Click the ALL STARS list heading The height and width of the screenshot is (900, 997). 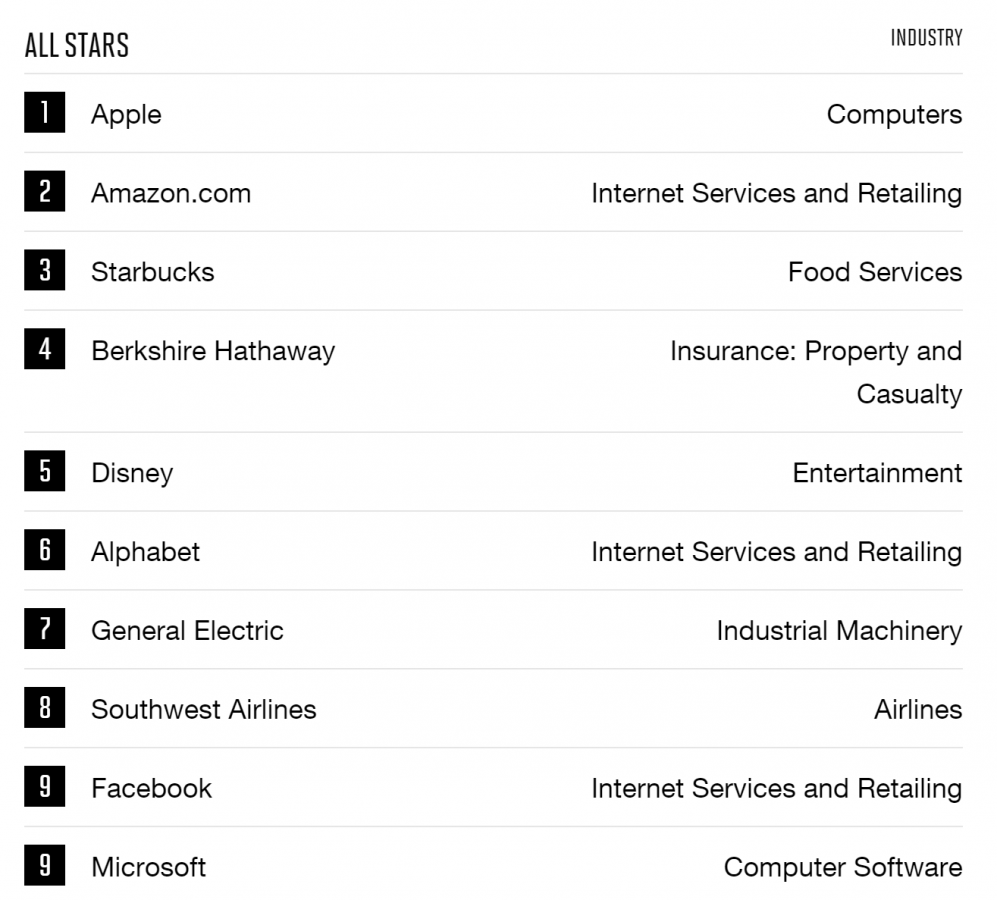[x=77, y=45]
